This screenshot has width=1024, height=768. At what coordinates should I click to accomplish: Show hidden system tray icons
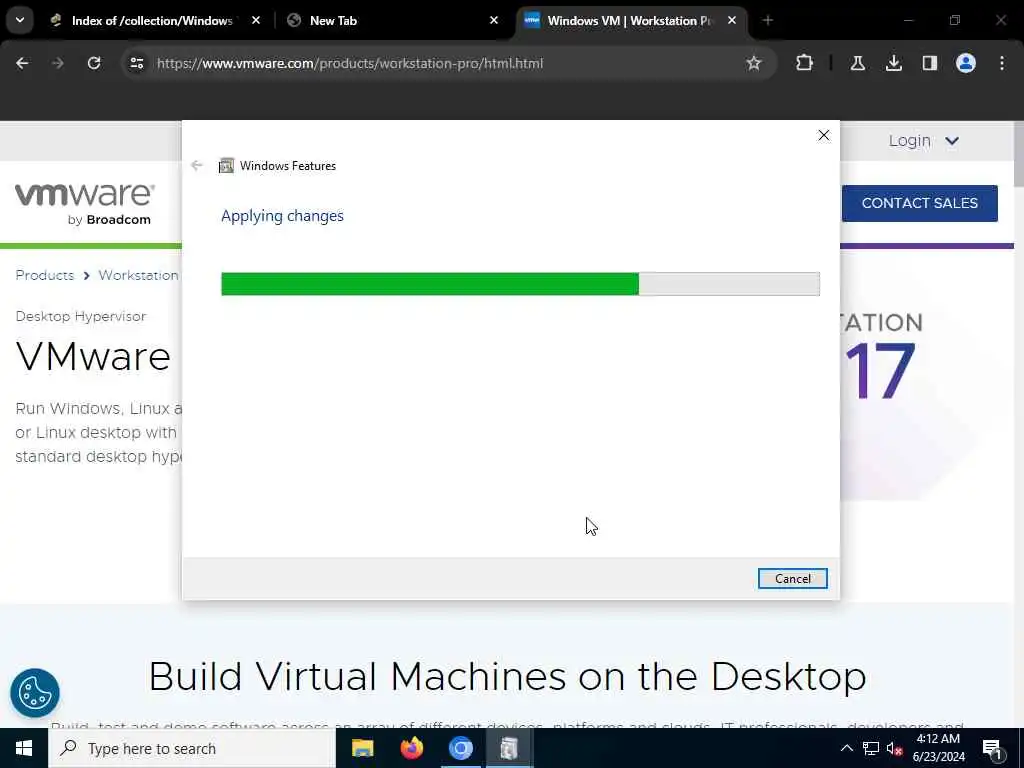846,748
